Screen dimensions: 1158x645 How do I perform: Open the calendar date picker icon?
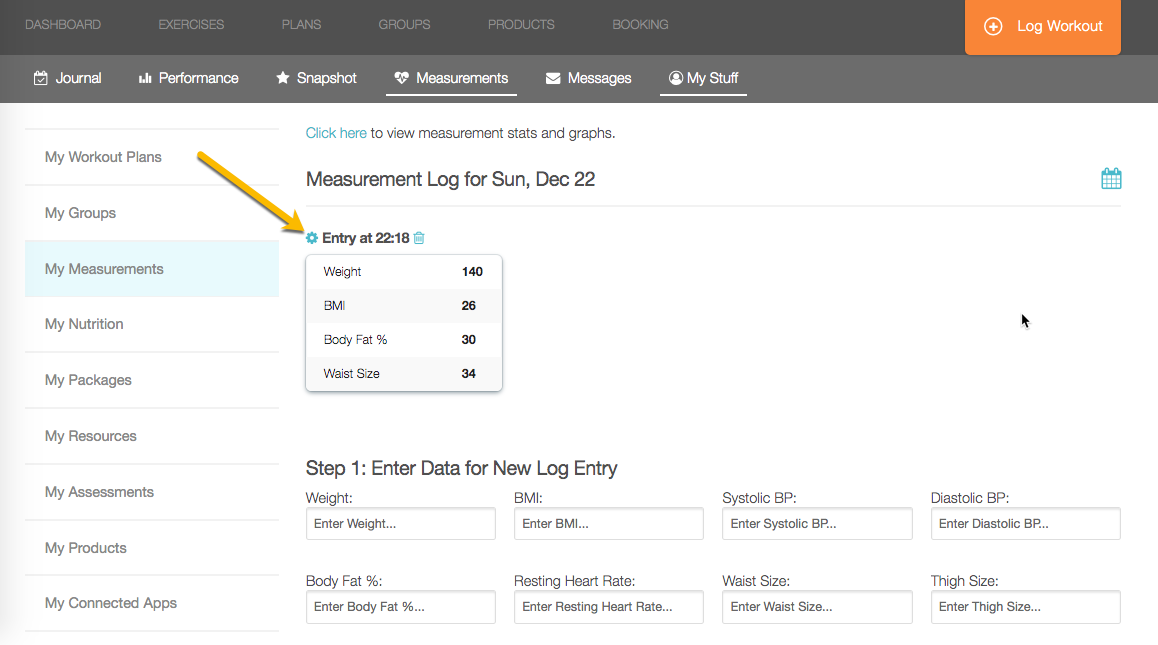pyautogui.click(x=1111, y=179)
